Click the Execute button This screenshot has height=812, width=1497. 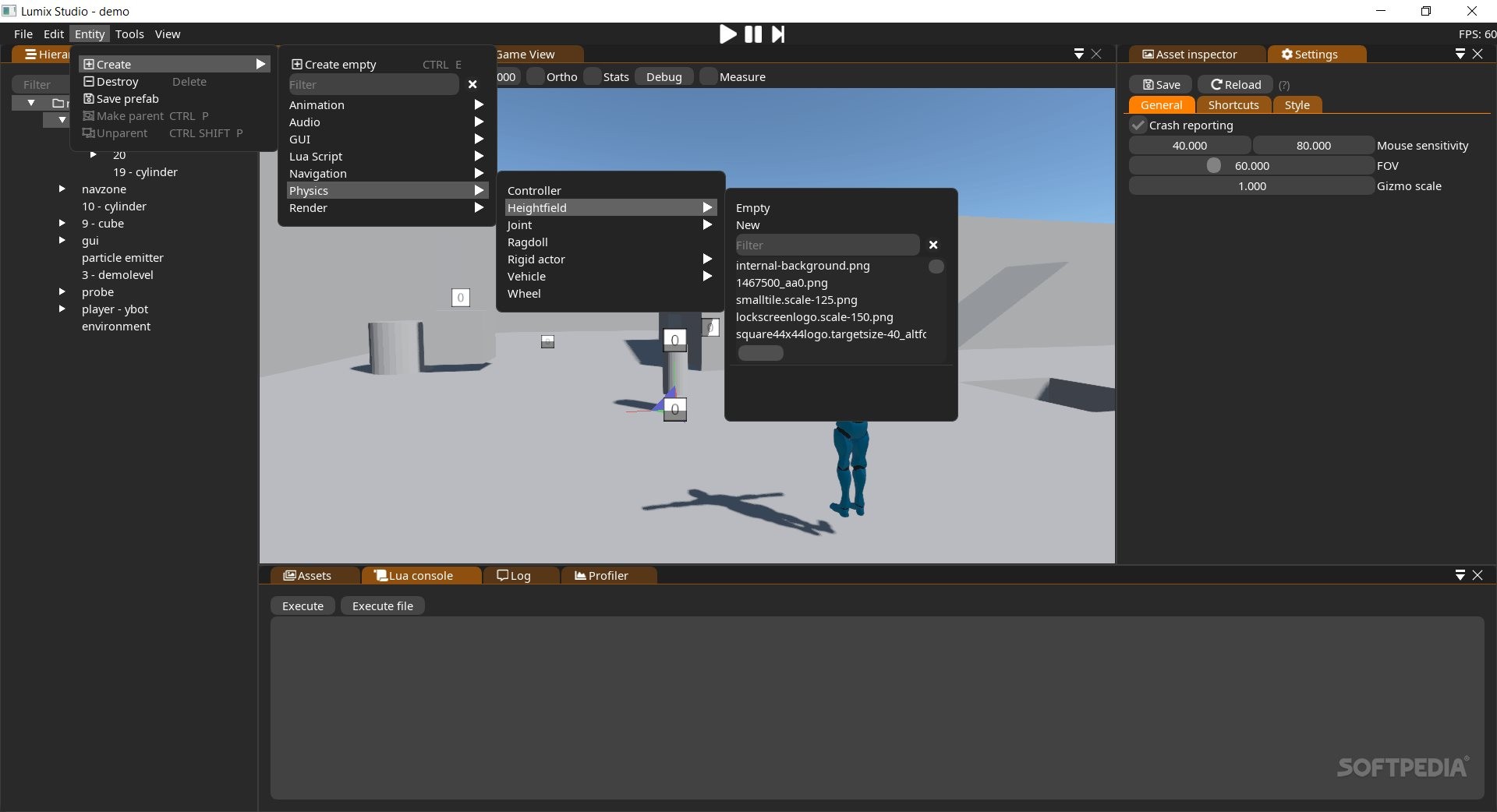(303, 605)
